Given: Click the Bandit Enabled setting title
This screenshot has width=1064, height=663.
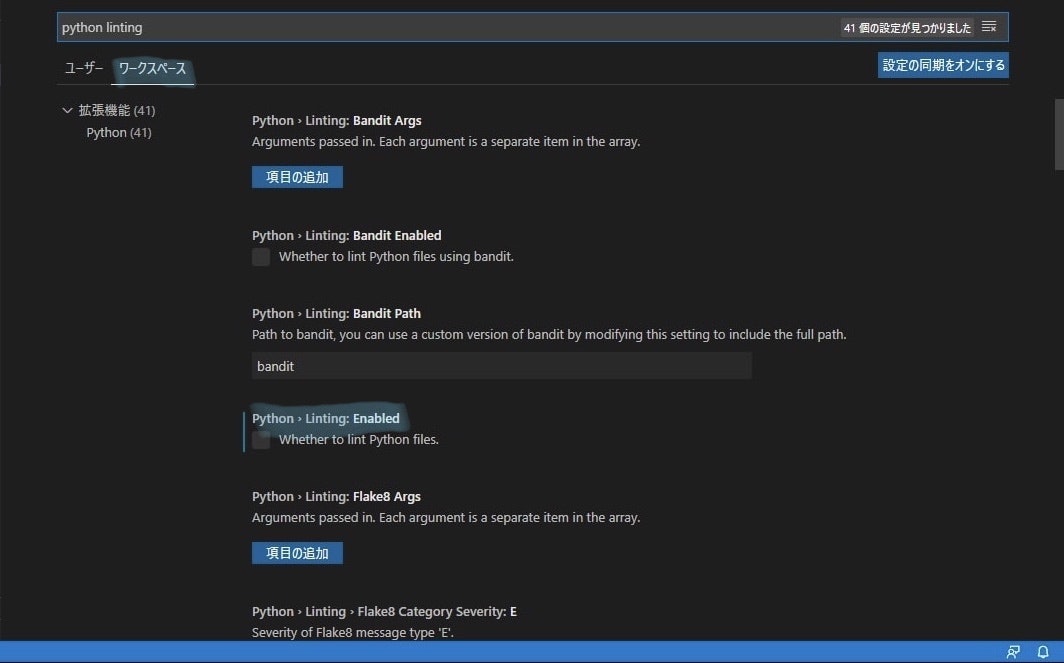Looking at the screenshot, I should [347, 235].
